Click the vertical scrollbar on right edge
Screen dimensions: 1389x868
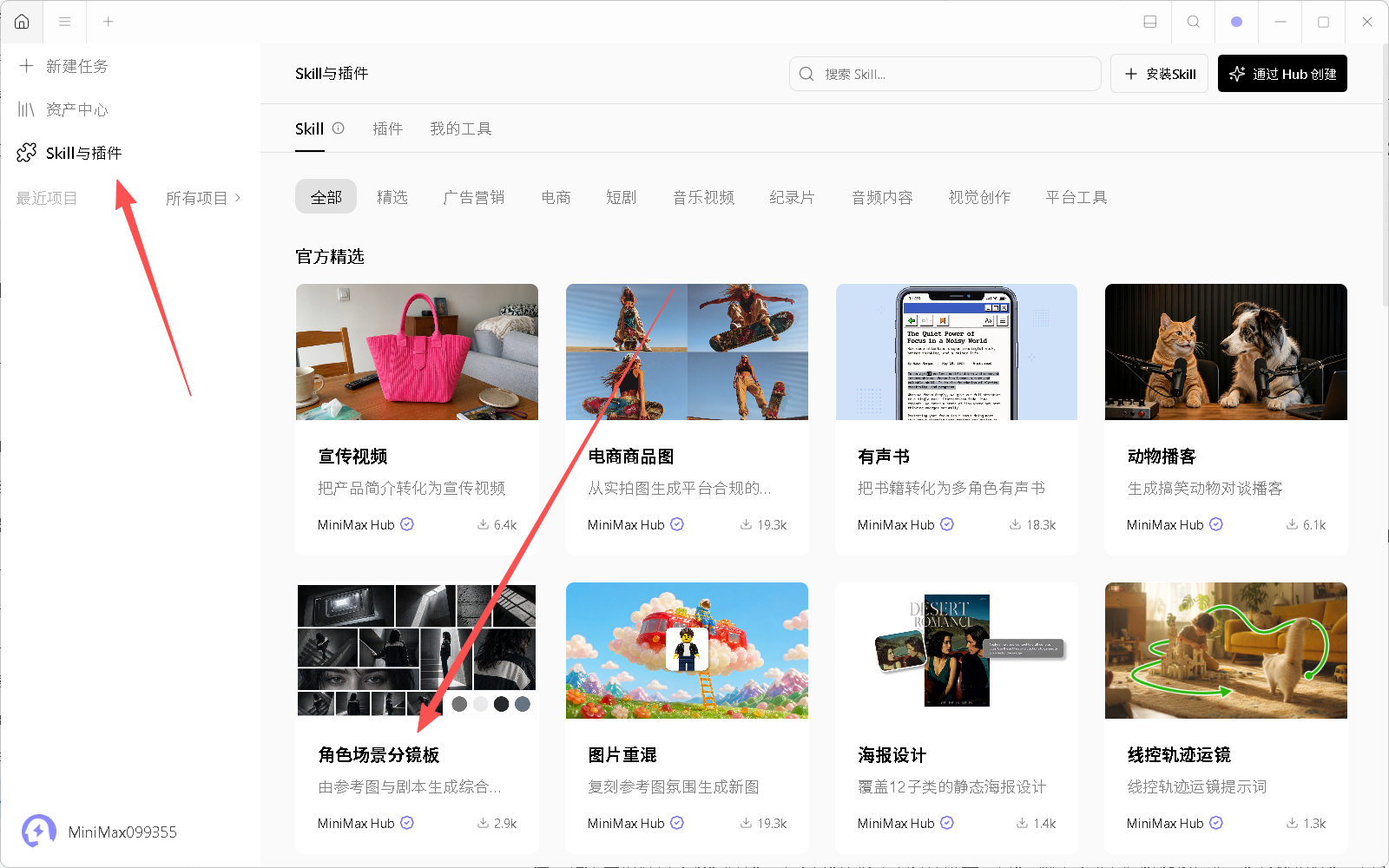pos(1385,174)
